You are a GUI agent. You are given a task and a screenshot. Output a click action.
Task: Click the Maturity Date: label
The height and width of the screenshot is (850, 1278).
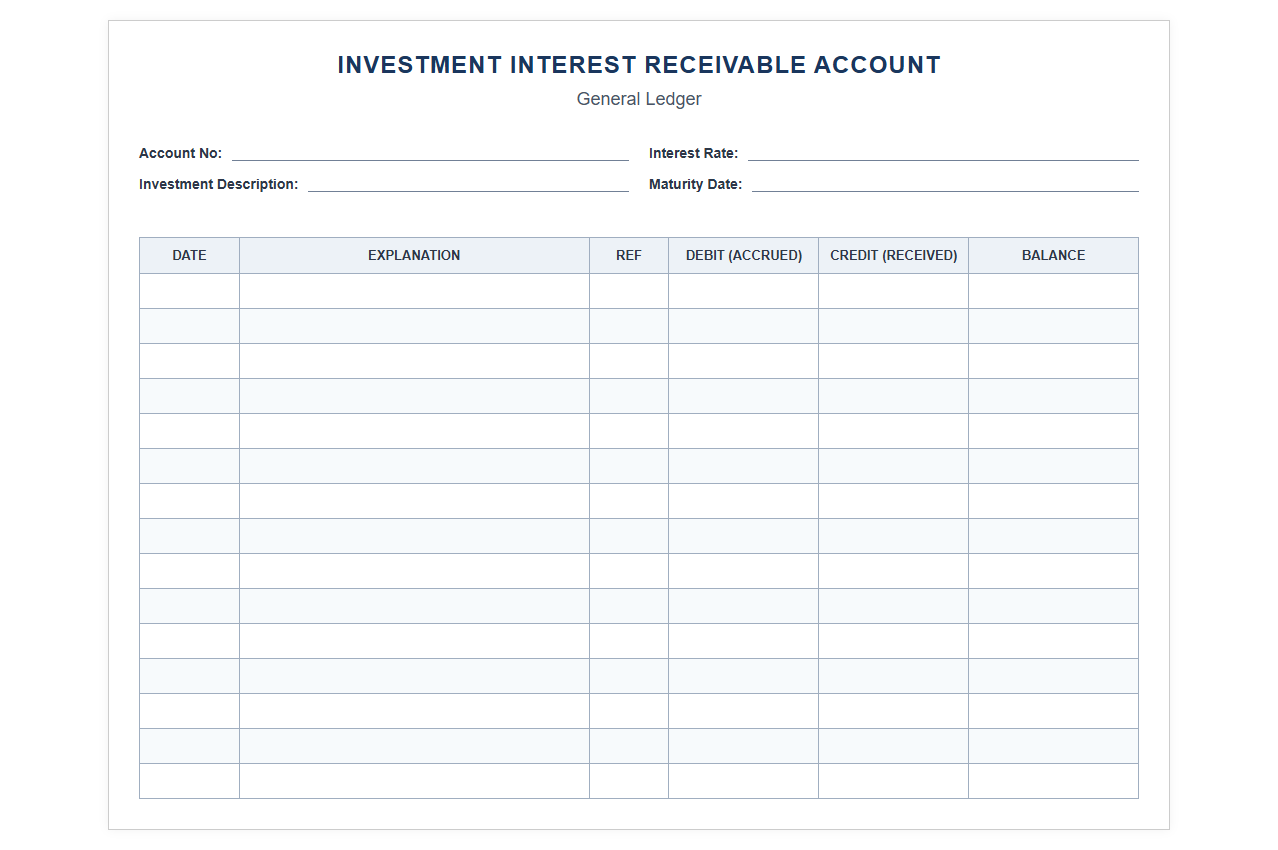coord(696,184)
